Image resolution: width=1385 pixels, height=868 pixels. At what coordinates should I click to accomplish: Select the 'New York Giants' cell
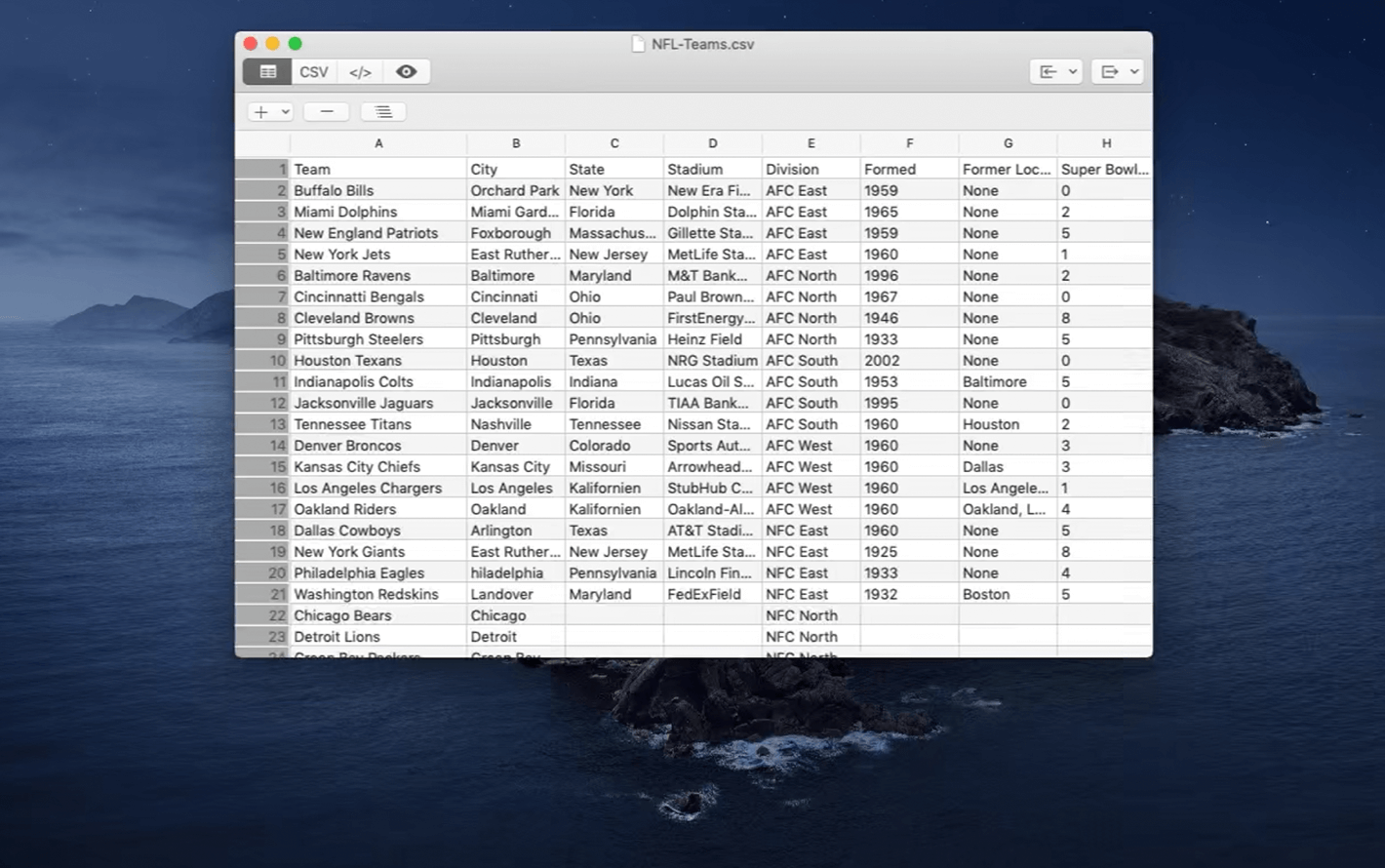(x=378, y=552)
